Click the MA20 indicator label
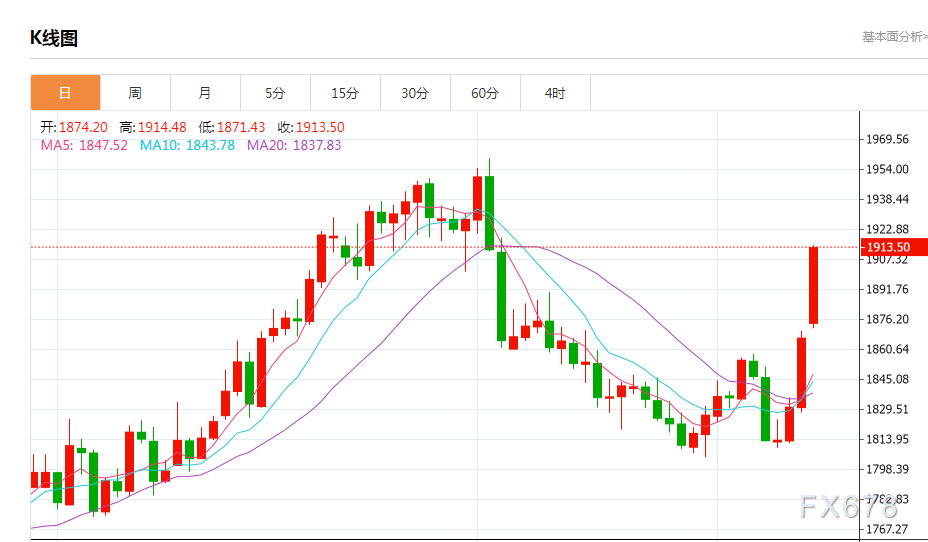The height and width of the screenshot is (542, 928). point(294,145)
